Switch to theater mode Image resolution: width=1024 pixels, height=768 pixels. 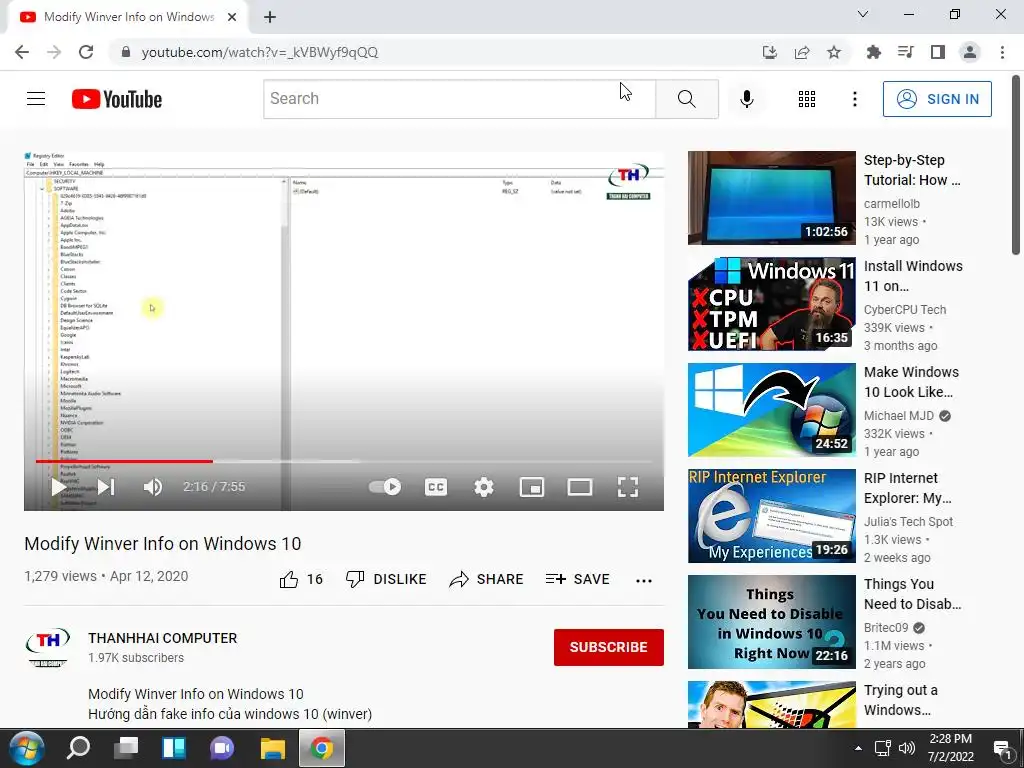click(579, 487)
